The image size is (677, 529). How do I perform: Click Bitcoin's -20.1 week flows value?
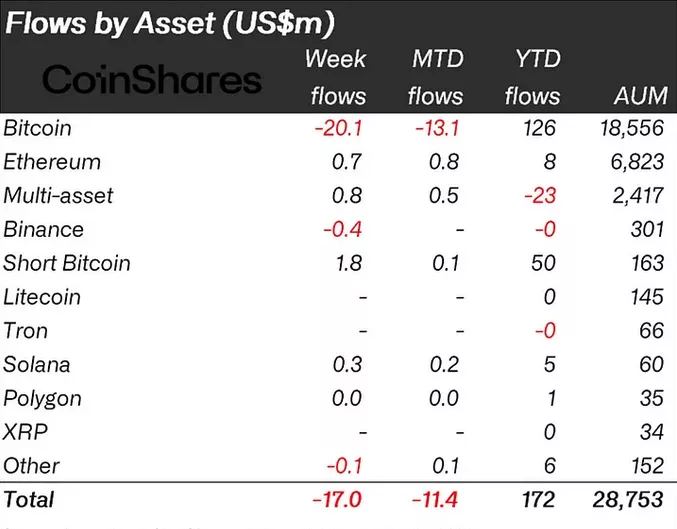[x=342, y=128]
